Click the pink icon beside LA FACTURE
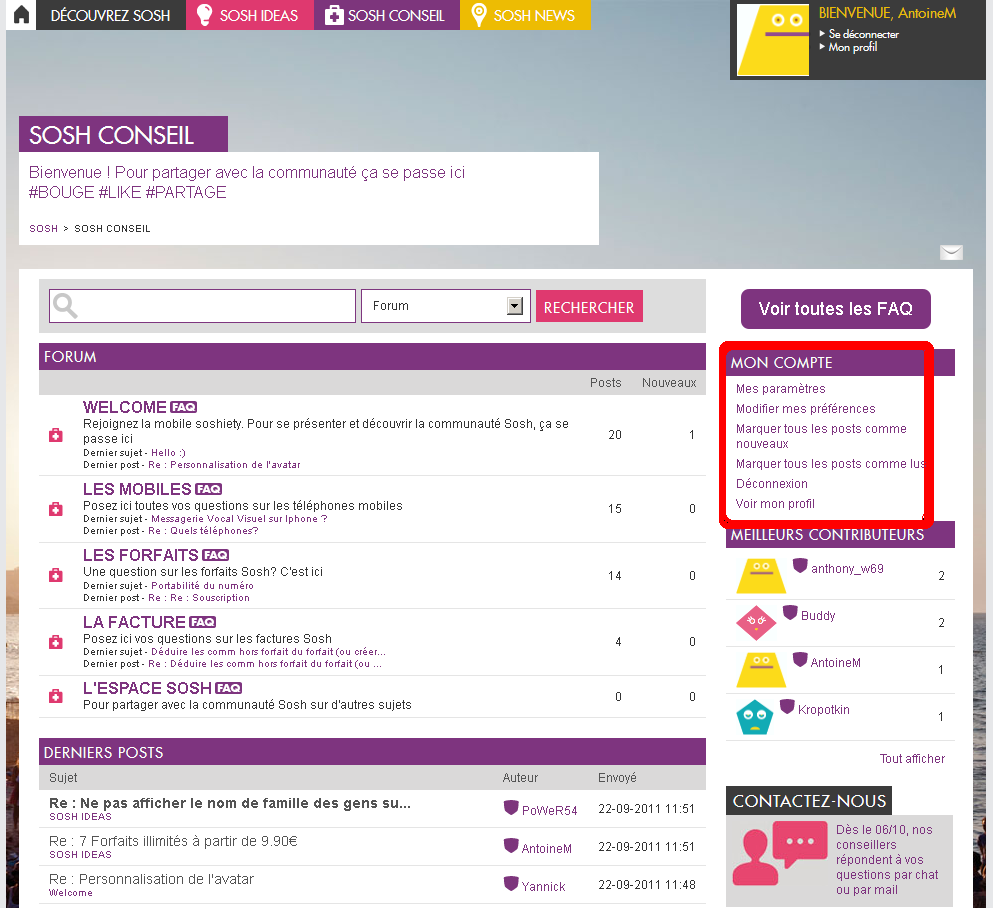Image resolution: width=993 pixels, height=908 pixels. pos(56,642)
